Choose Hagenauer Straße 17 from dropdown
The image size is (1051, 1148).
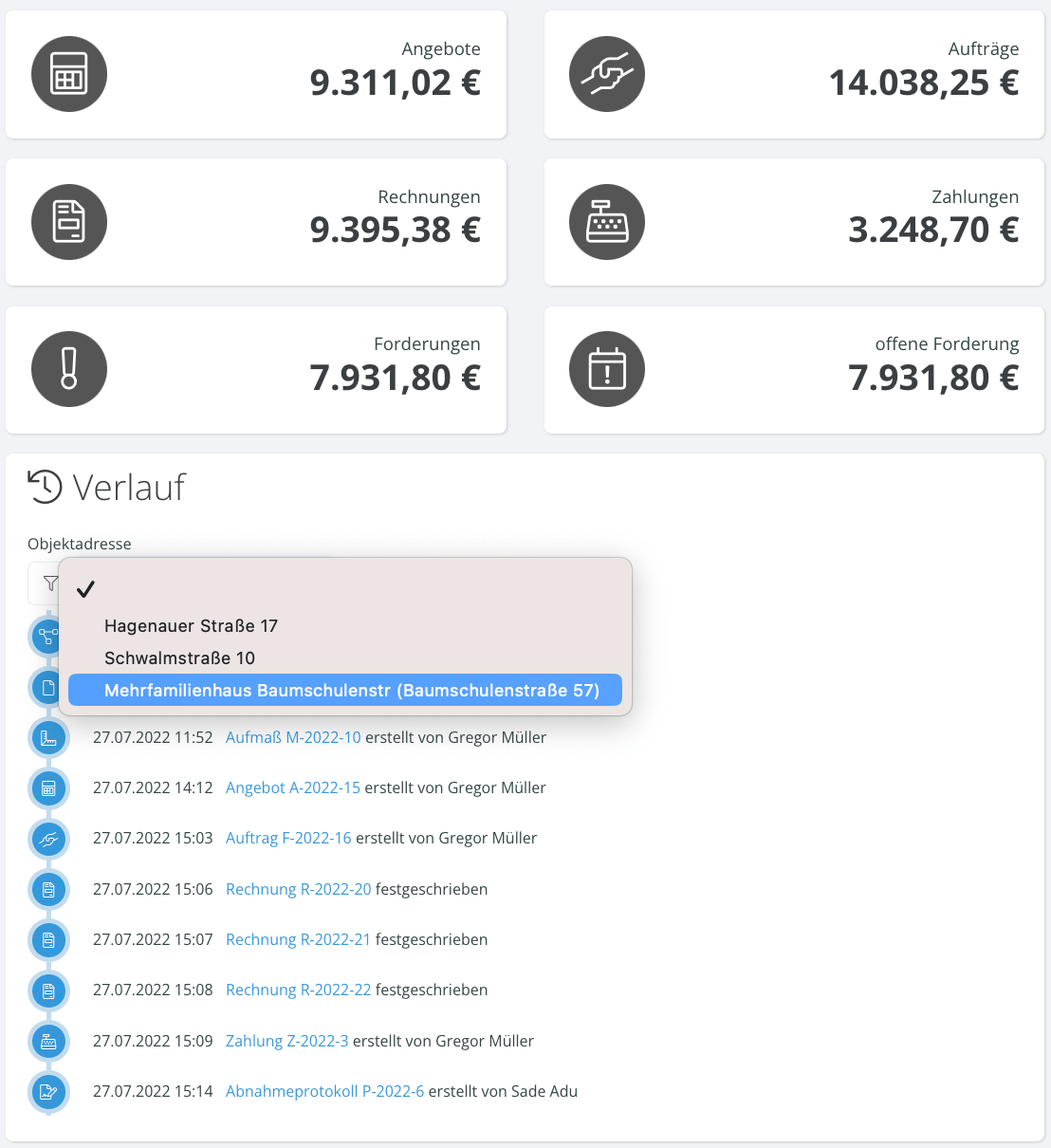pos(191,626)
